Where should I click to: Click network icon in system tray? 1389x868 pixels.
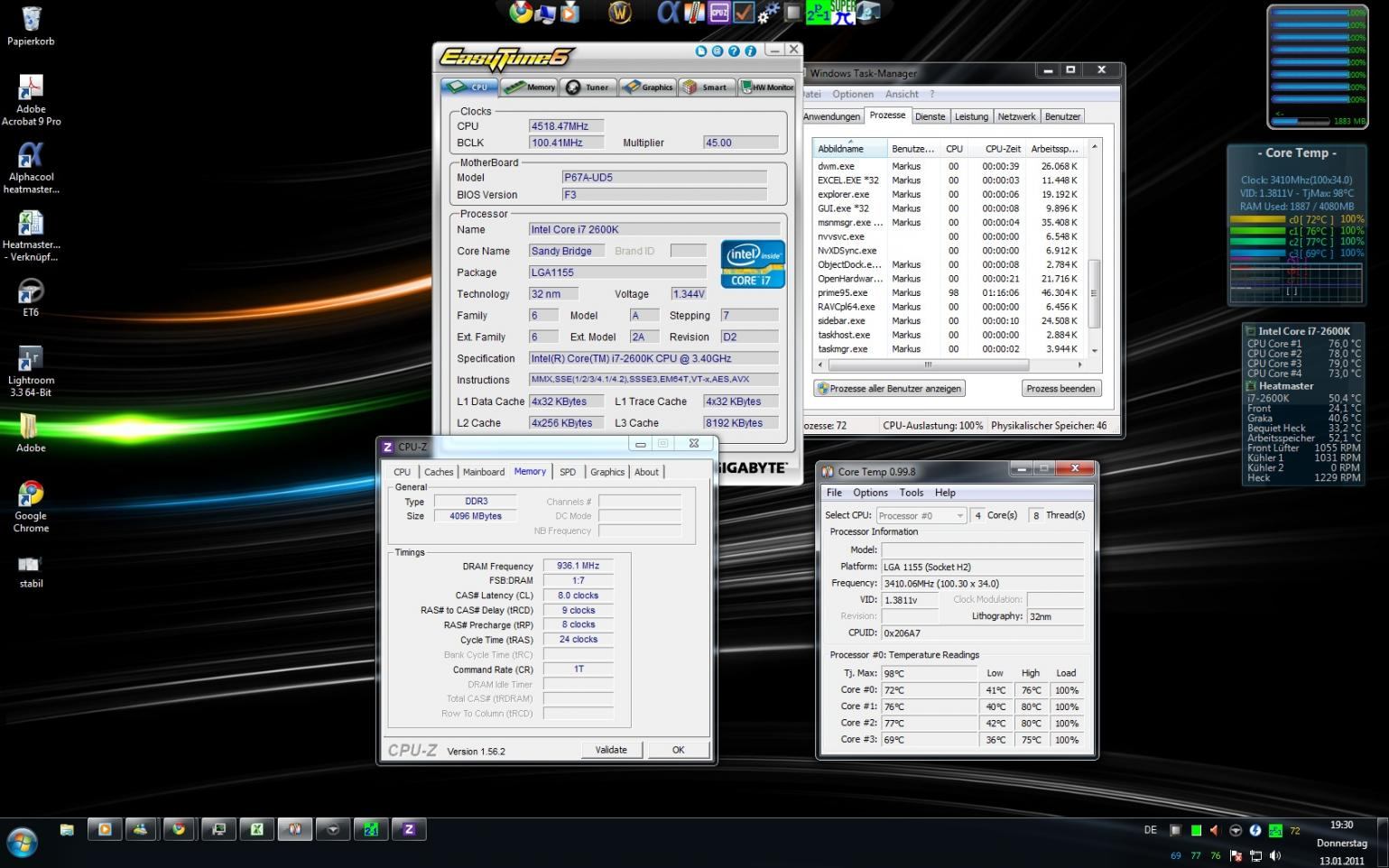pyautogui.click(x=1256, y=855)
